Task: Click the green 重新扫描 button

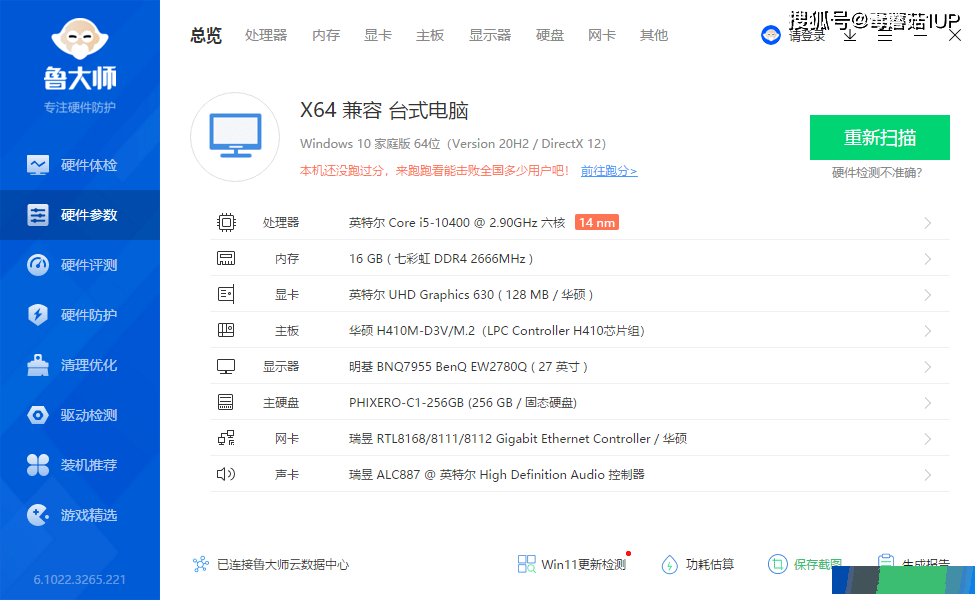Action: [x=880, y=138]
